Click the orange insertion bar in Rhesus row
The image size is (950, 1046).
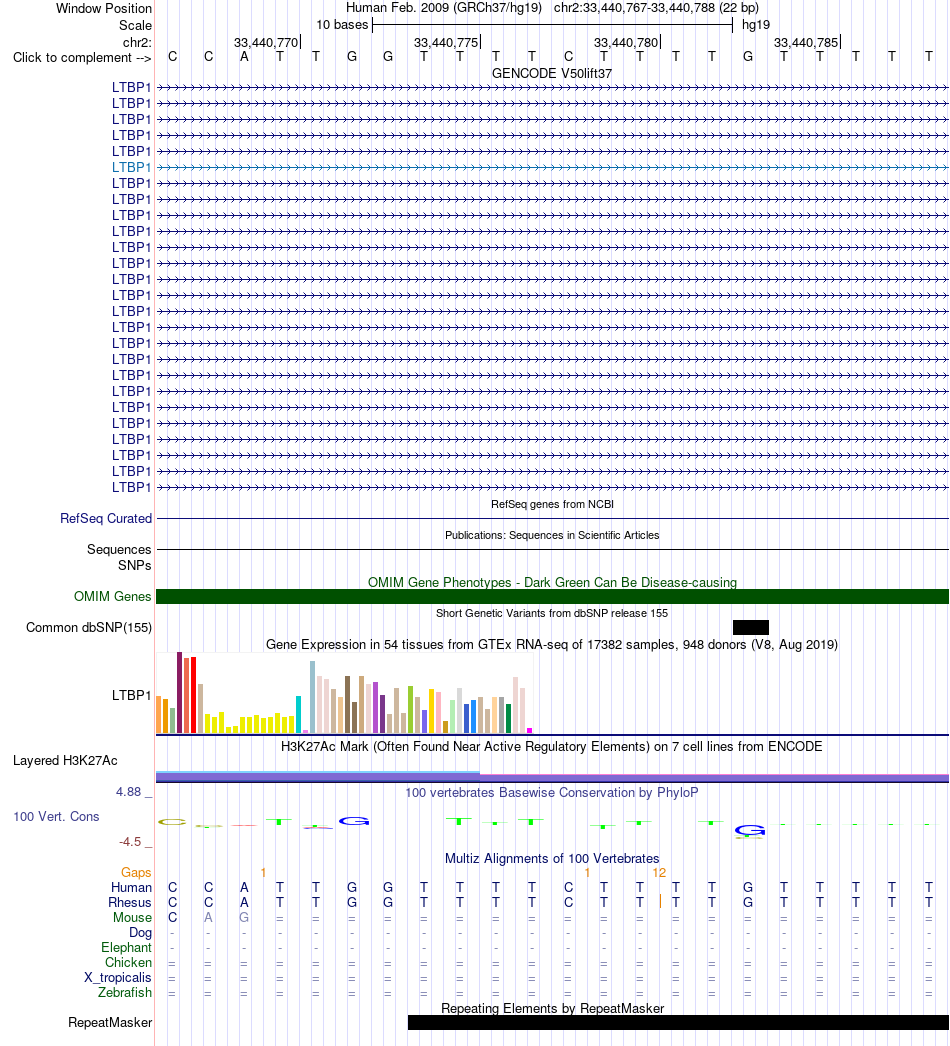point(660,902)
